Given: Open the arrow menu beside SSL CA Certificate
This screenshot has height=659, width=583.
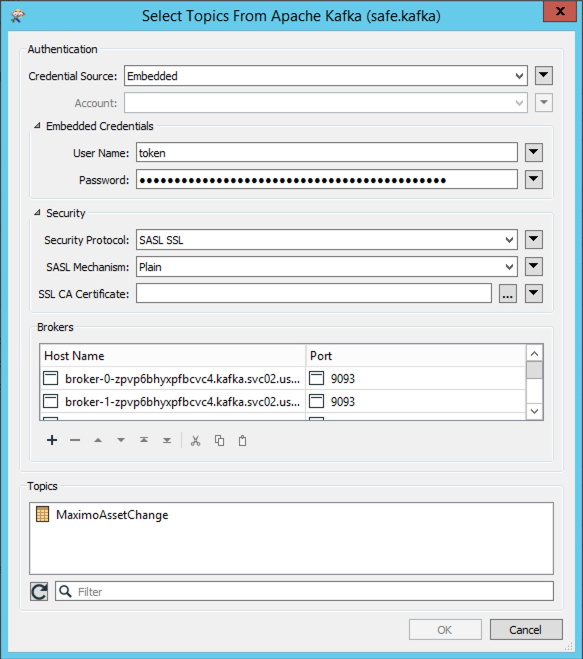Looking at the screenshot, I should [x=534, y=293].
